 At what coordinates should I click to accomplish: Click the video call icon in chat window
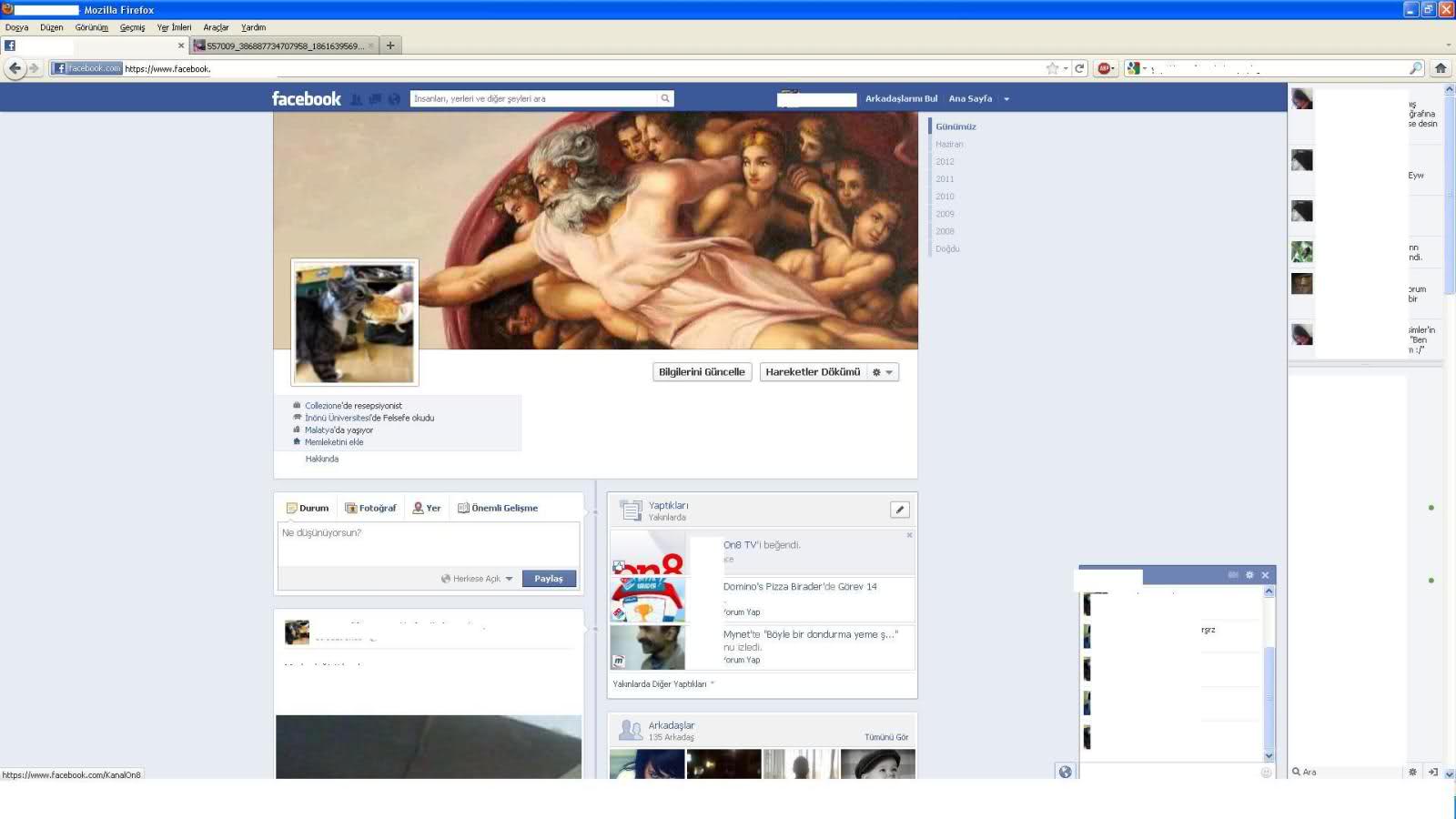[x=1233, y=575]
